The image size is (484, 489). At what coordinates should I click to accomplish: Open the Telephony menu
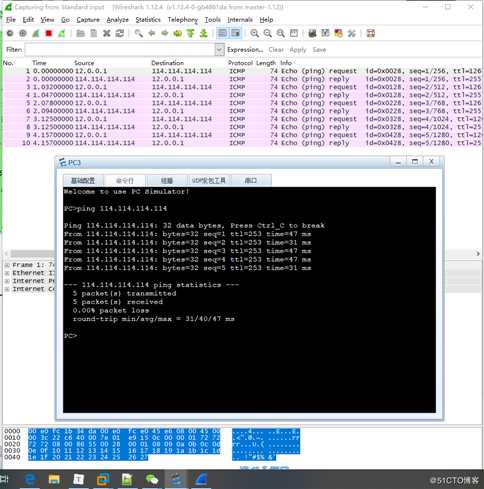pos(183,20)
